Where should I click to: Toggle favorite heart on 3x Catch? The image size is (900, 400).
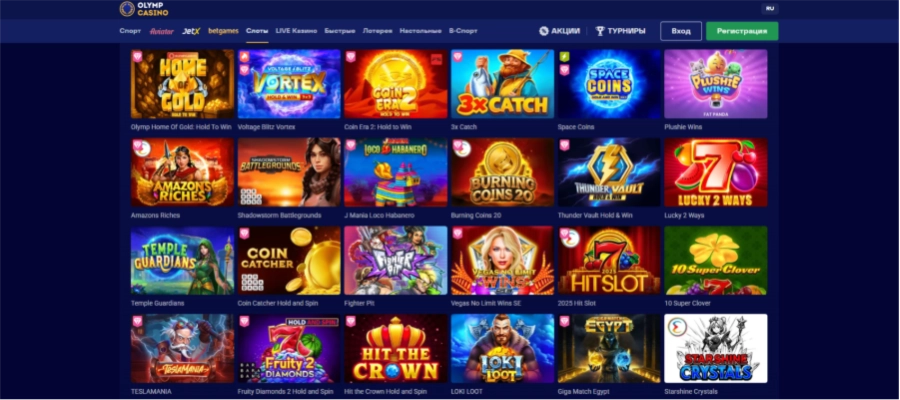[457, 56]
